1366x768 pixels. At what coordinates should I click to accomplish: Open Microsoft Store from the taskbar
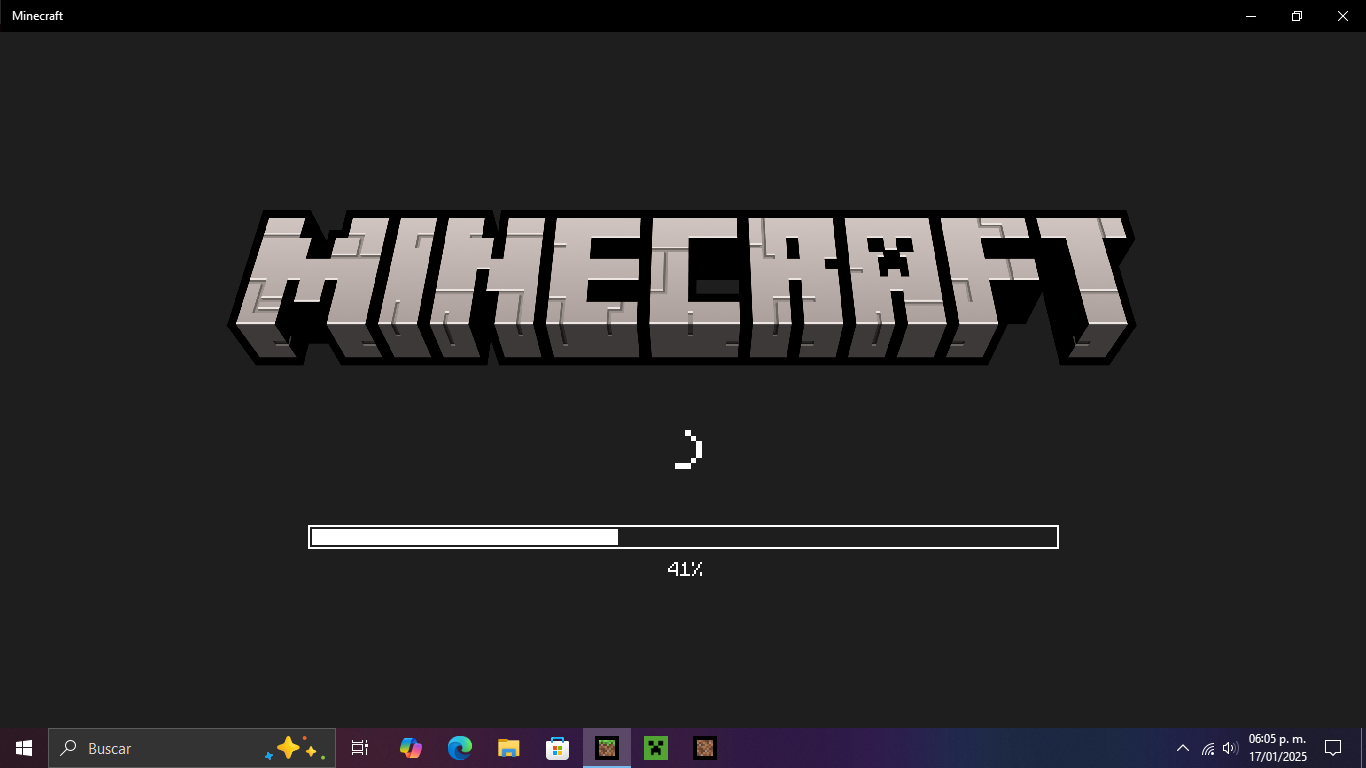557,748
